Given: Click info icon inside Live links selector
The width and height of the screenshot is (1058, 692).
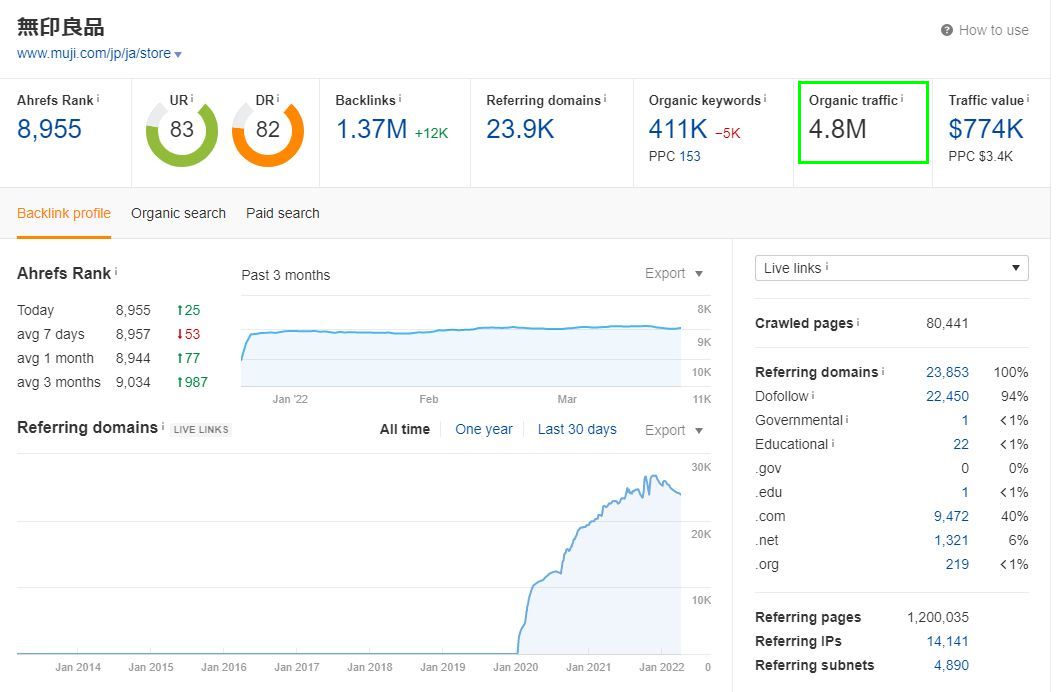Looking at the screenshot, I should point(827,266).
